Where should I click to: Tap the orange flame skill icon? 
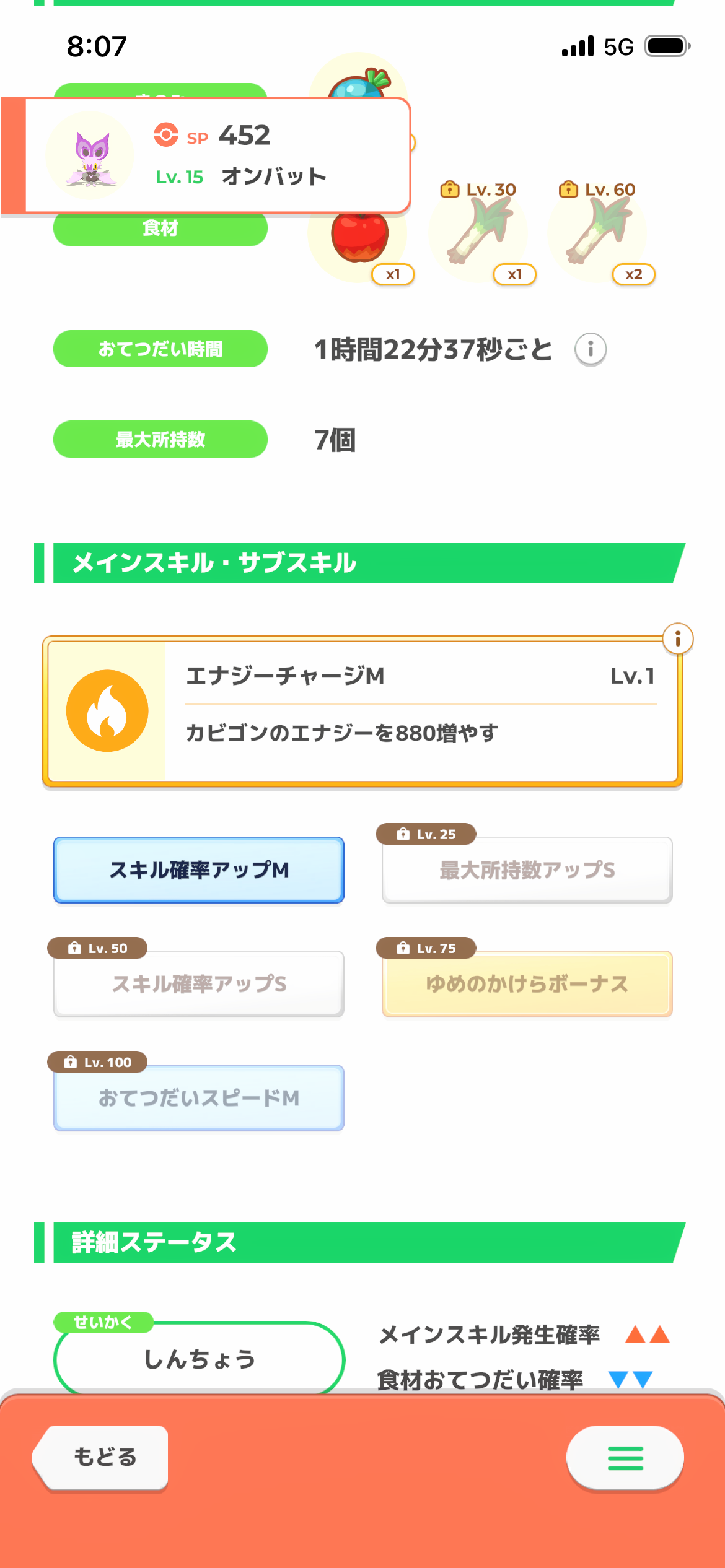click(107, 711)
